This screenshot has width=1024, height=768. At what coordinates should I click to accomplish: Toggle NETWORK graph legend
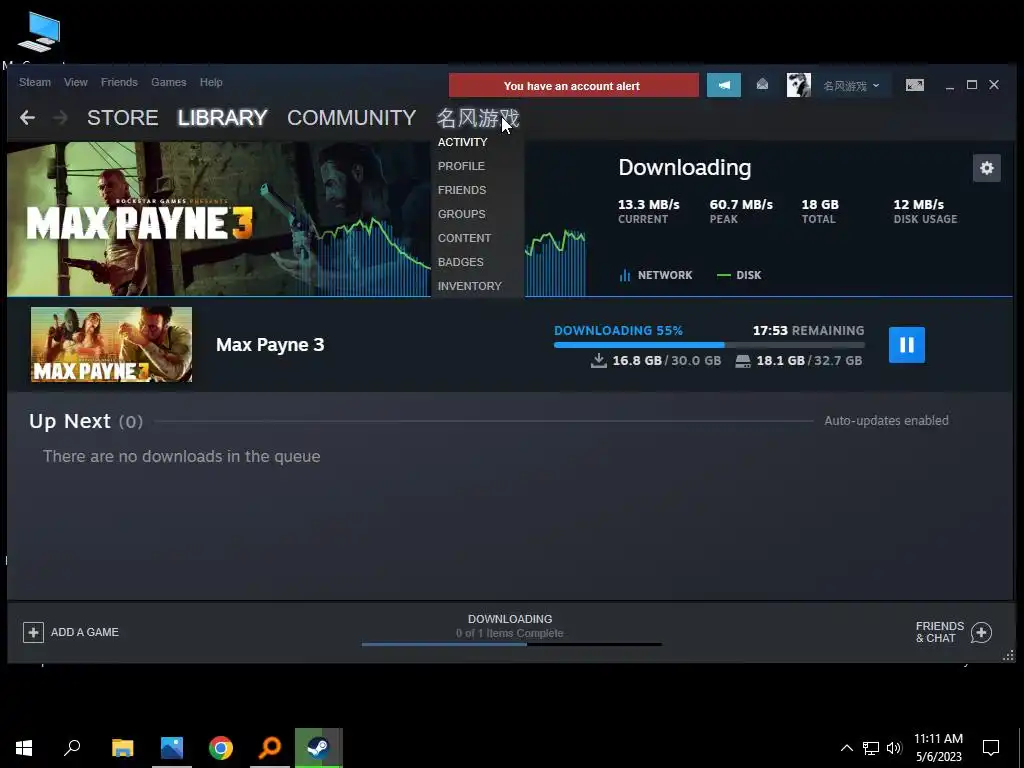click(656, 275)
